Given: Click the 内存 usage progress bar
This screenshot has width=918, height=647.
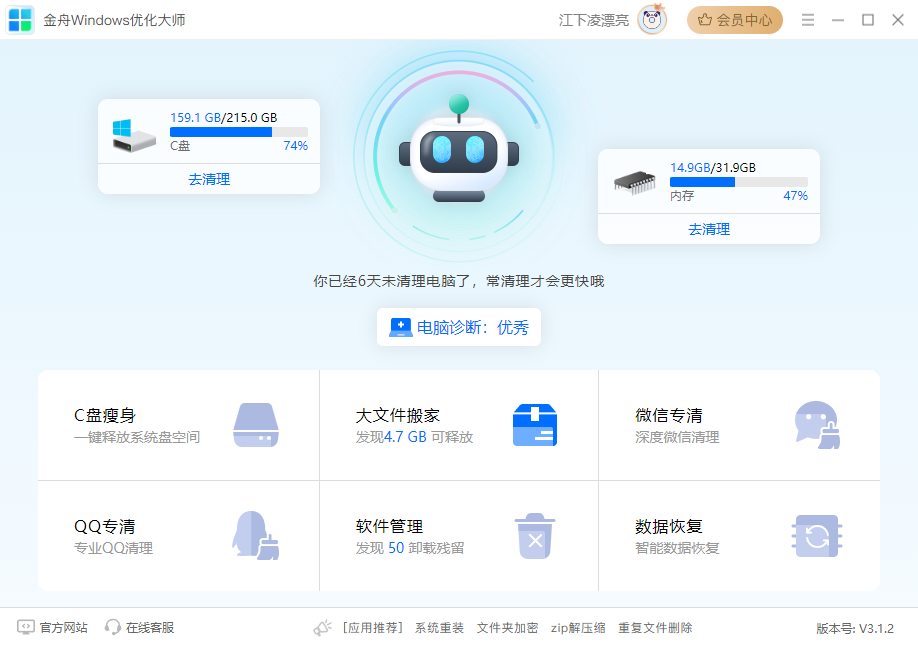Looking at the screenshot, I should click(739, 182).
